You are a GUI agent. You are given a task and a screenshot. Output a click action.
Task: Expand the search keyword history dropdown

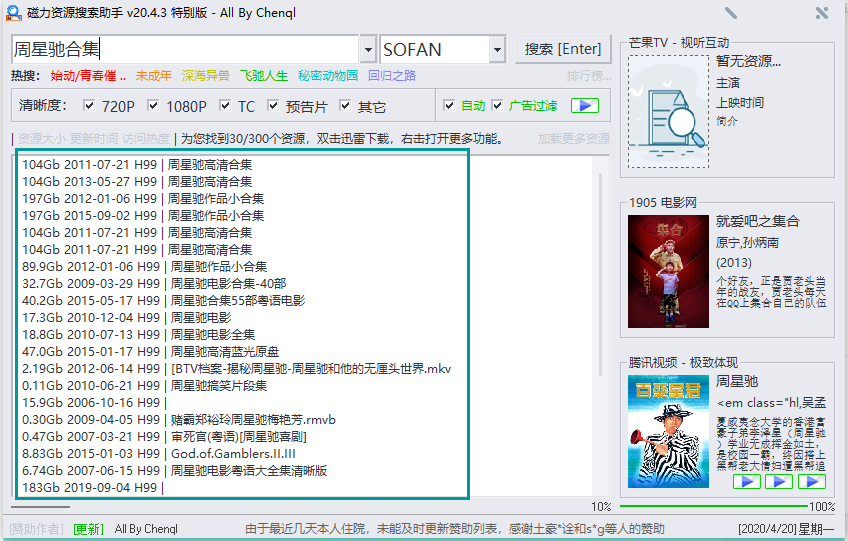coord(368,50)
